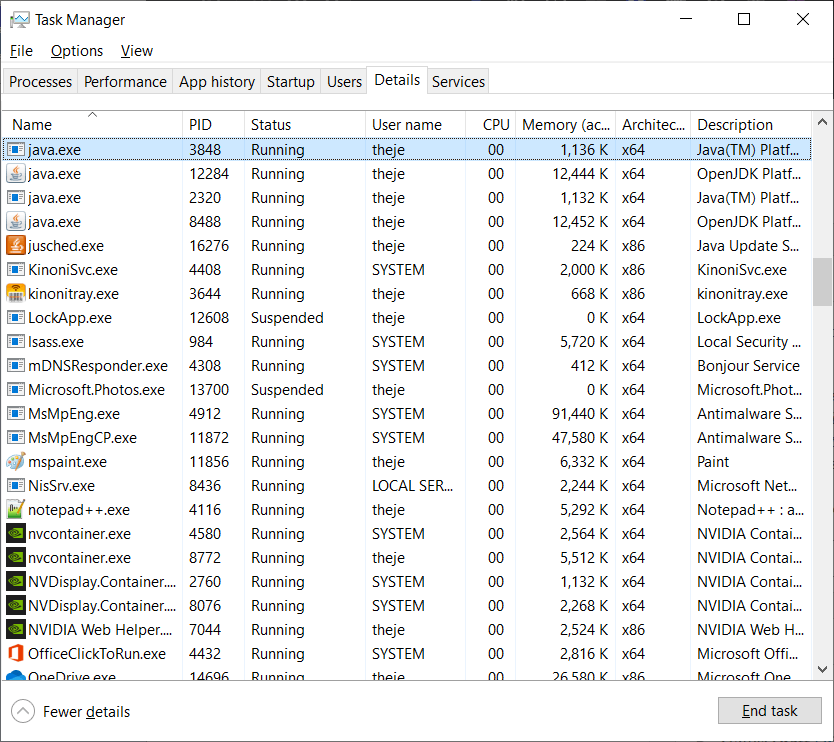Sort by the Status column header
Image resolution: width=834 pixels, height=742 pixels.
click(305, 124)
